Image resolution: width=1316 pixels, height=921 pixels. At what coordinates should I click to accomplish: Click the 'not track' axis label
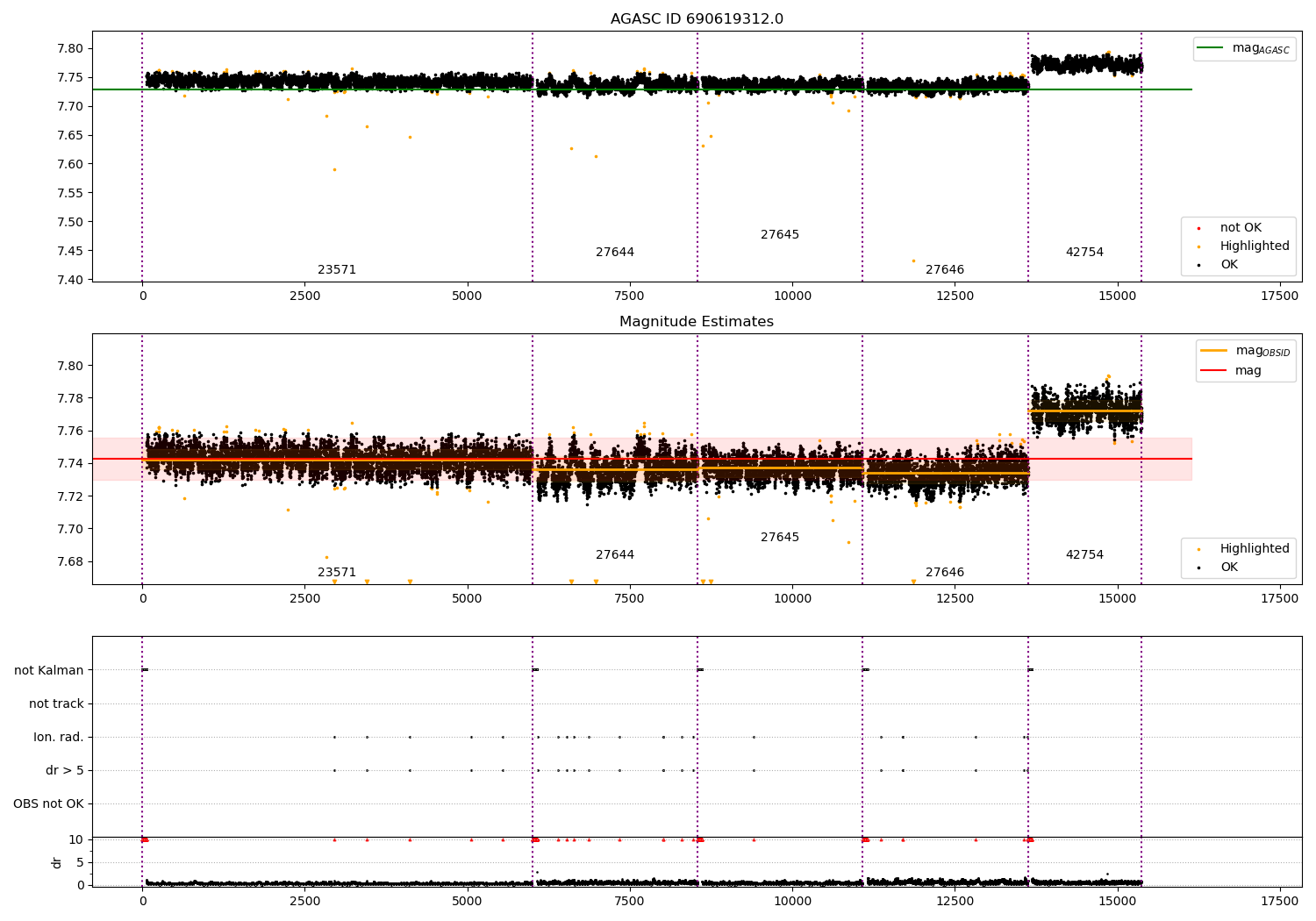coord(56,704)
